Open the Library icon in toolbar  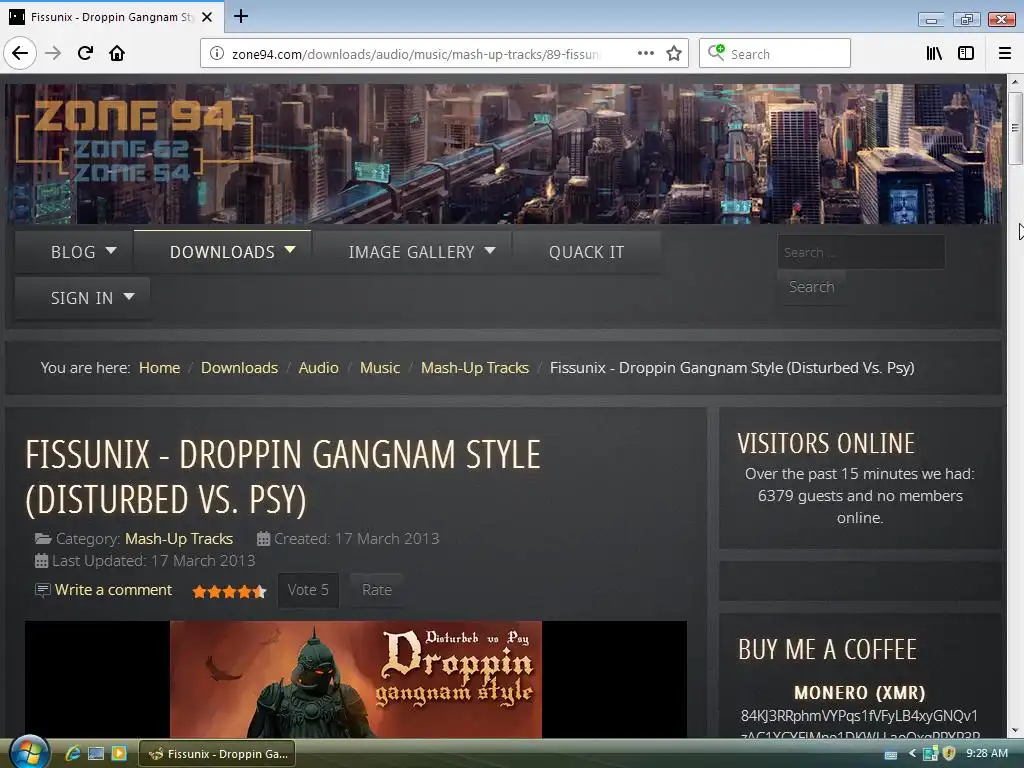click(934, 54)
